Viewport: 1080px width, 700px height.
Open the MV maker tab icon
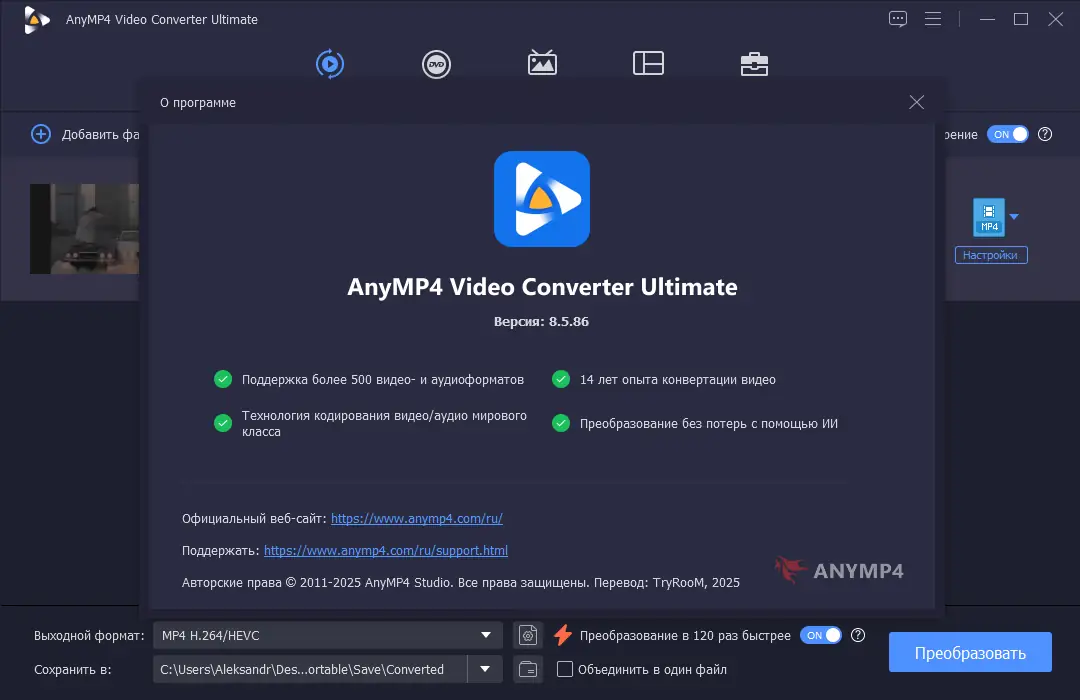(x=542, y=63)
